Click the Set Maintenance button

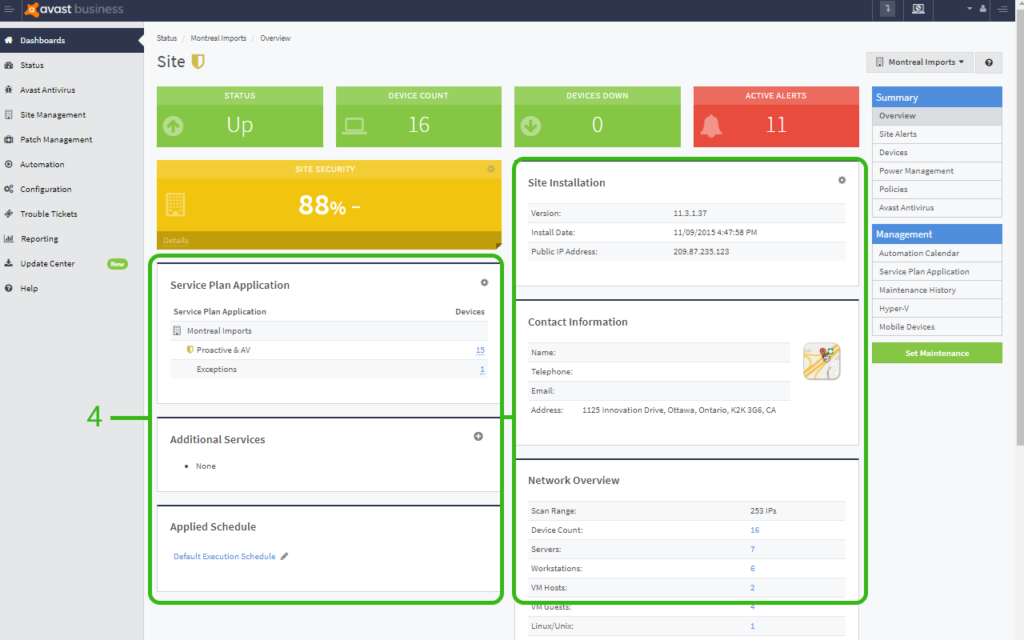pyautogui.click(x=936, y=353)
